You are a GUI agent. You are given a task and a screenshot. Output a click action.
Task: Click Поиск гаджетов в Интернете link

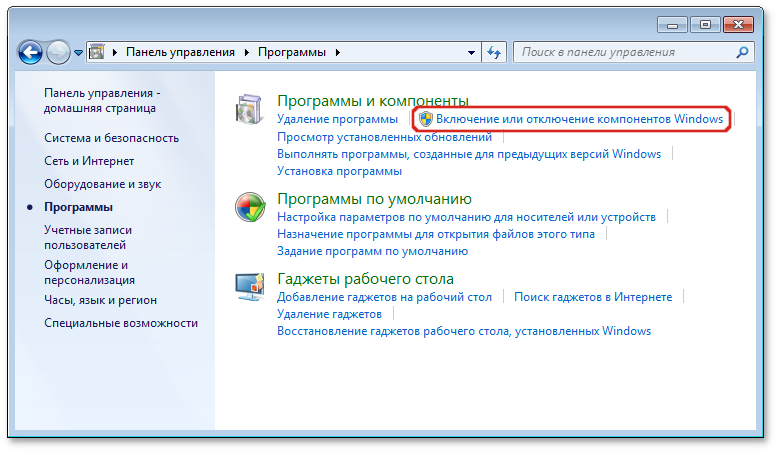[x=593, y=297]
